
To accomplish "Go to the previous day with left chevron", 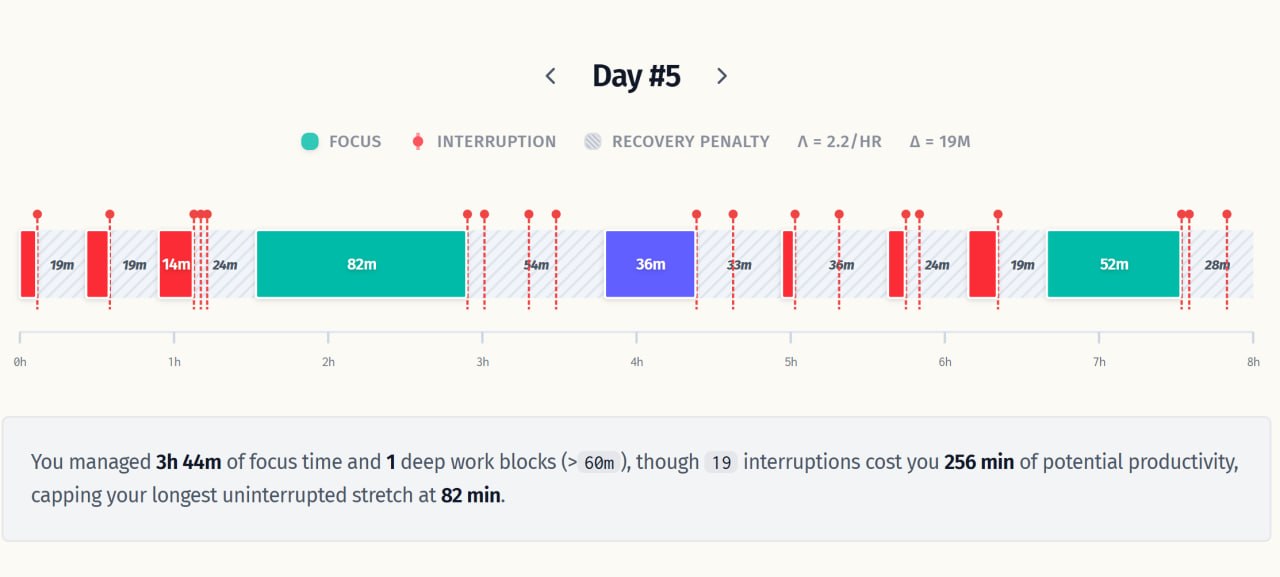I will click(550, 76).
